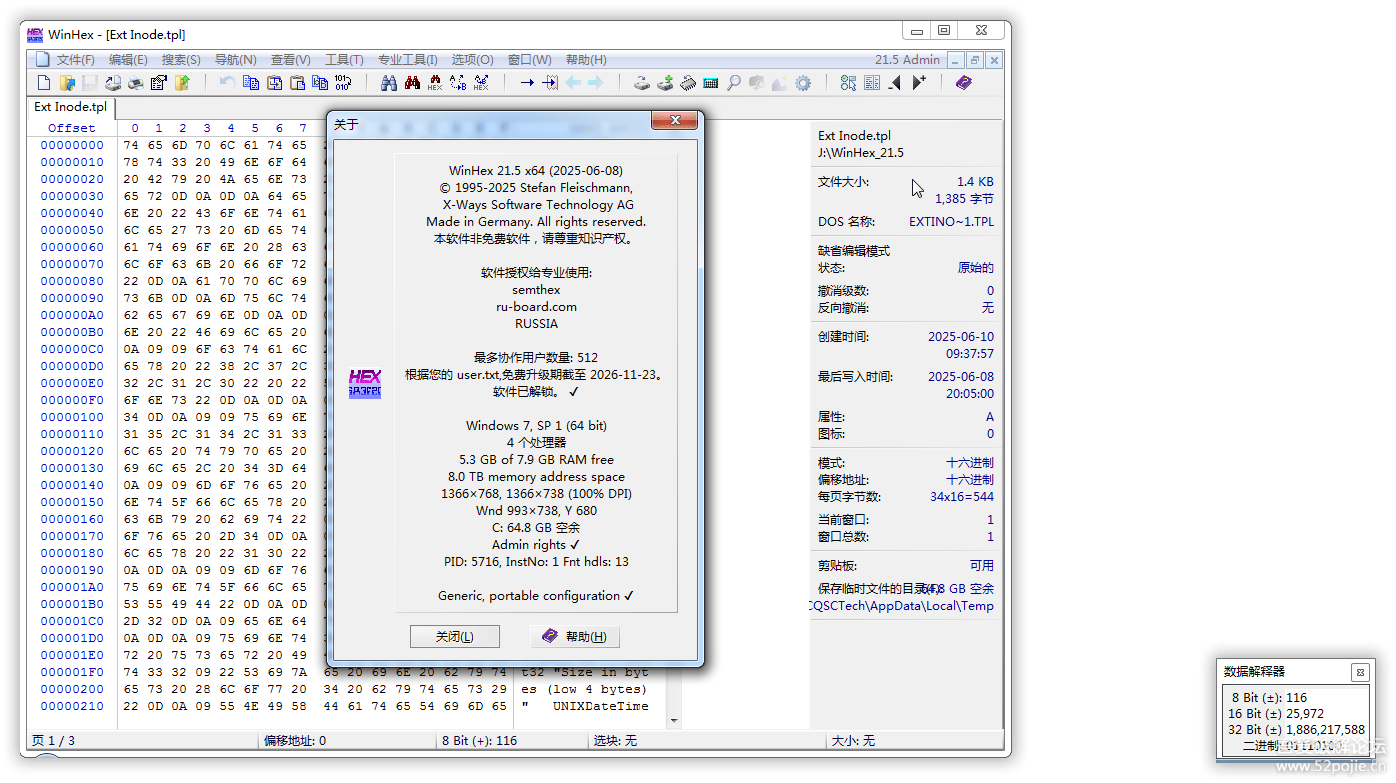Screen dimensions: 1396x783
Task: Click the 关闭(L) button in About dialog
Action: click(x=454, y=637)
